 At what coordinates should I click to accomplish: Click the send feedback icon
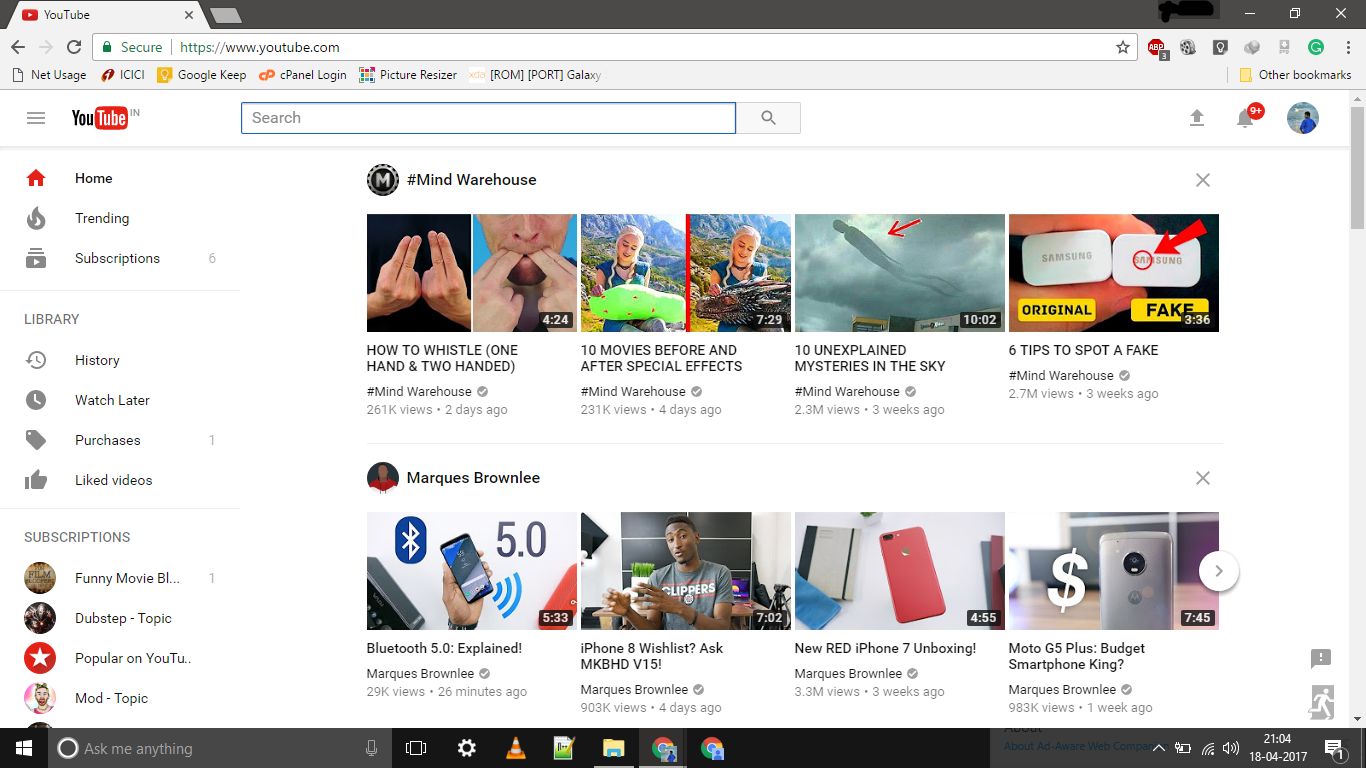tap(1321, 658)
